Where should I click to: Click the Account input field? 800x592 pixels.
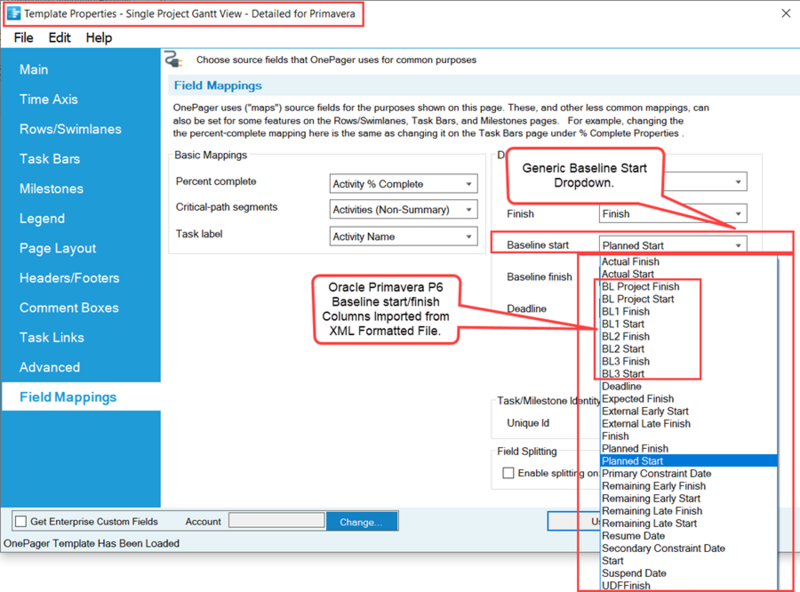(x=277, y=521)
